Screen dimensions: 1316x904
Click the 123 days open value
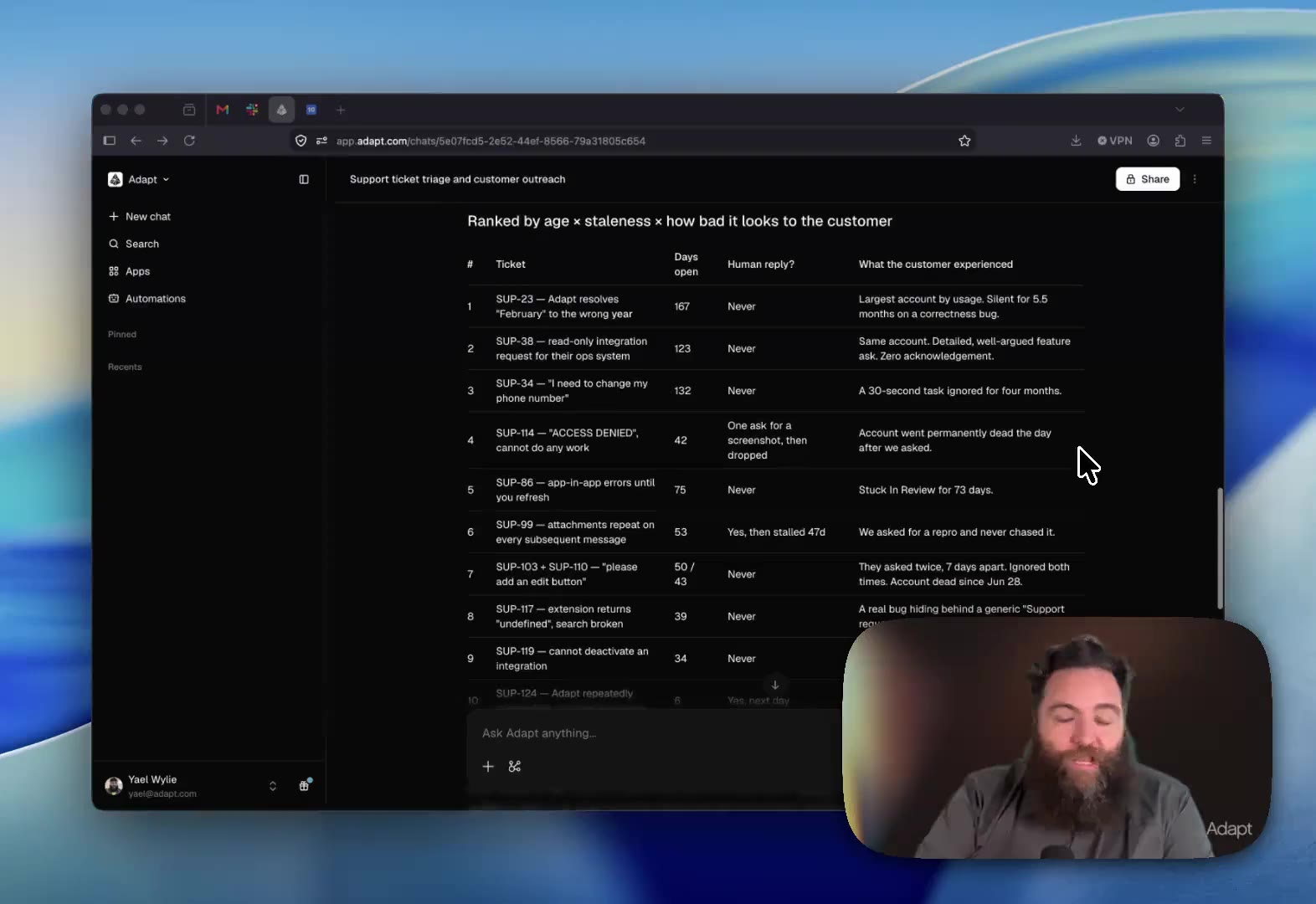pyautogui.click(x=682, y=348)
